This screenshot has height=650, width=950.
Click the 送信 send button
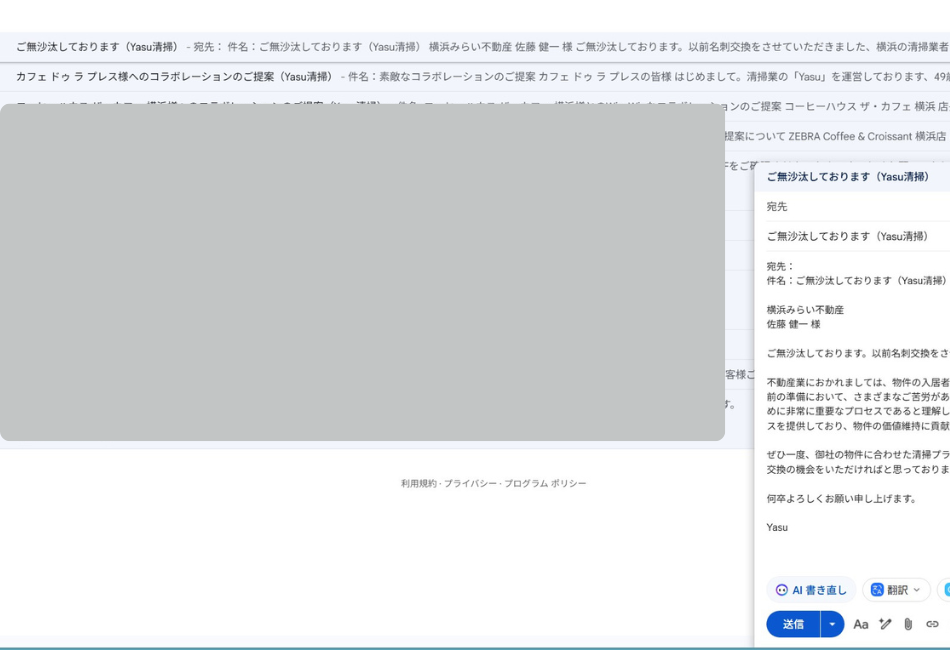click(793, 624)
